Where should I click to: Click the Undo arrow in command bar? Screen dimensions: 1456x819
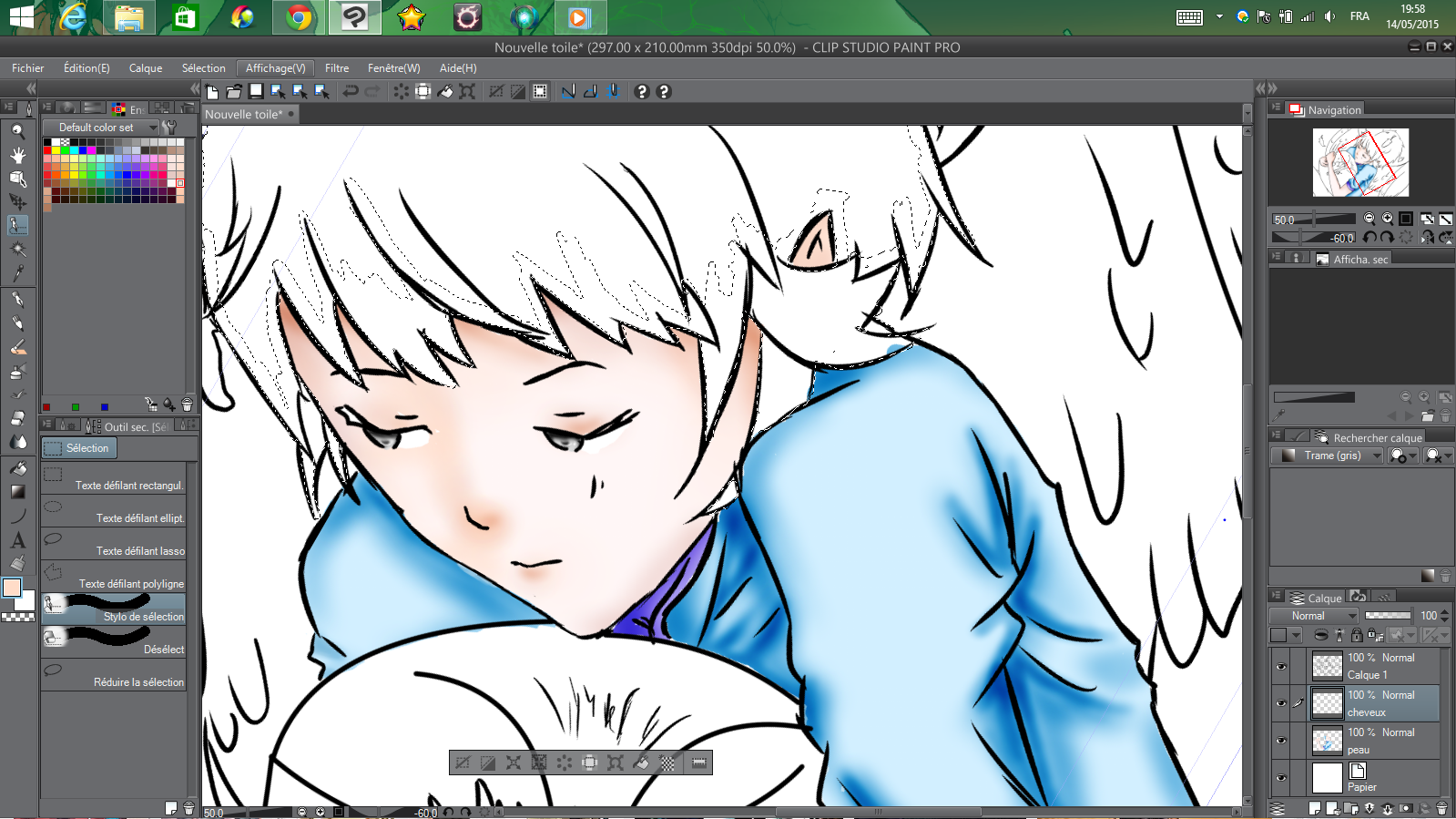click(x=351, y=91)
